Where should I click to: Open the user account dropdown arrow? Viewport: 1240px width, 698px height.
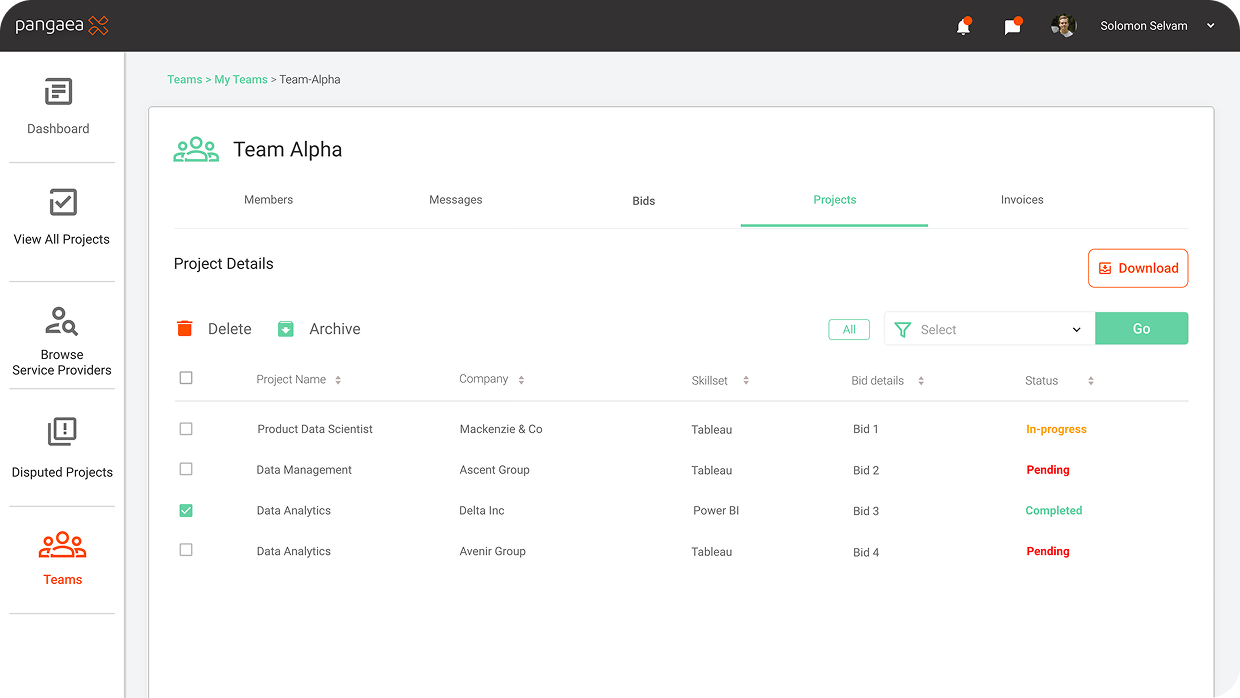click(x=1211, y=26)
